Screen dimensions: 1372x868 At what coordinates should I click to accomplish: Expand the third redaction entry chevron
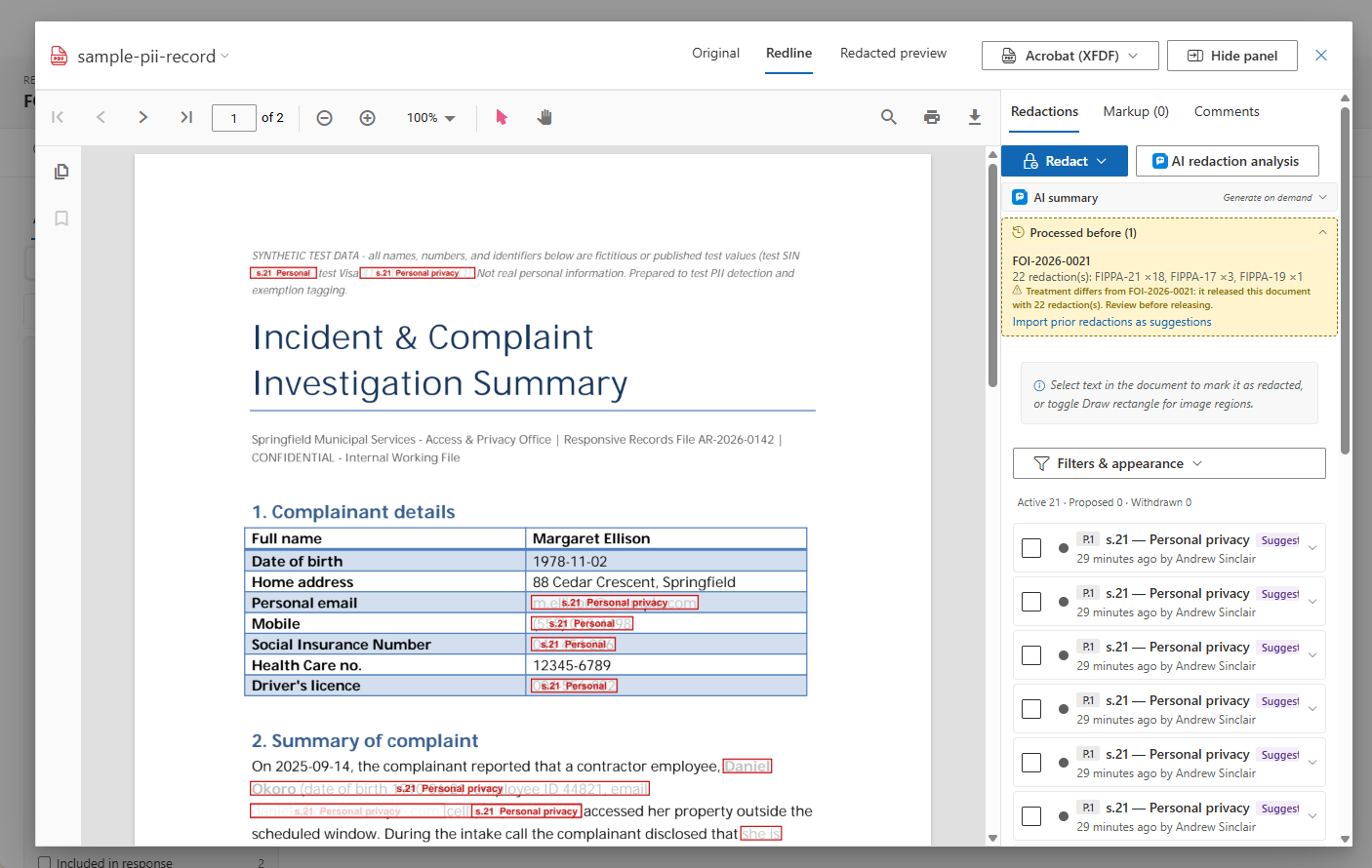(x=1312, y=655)
